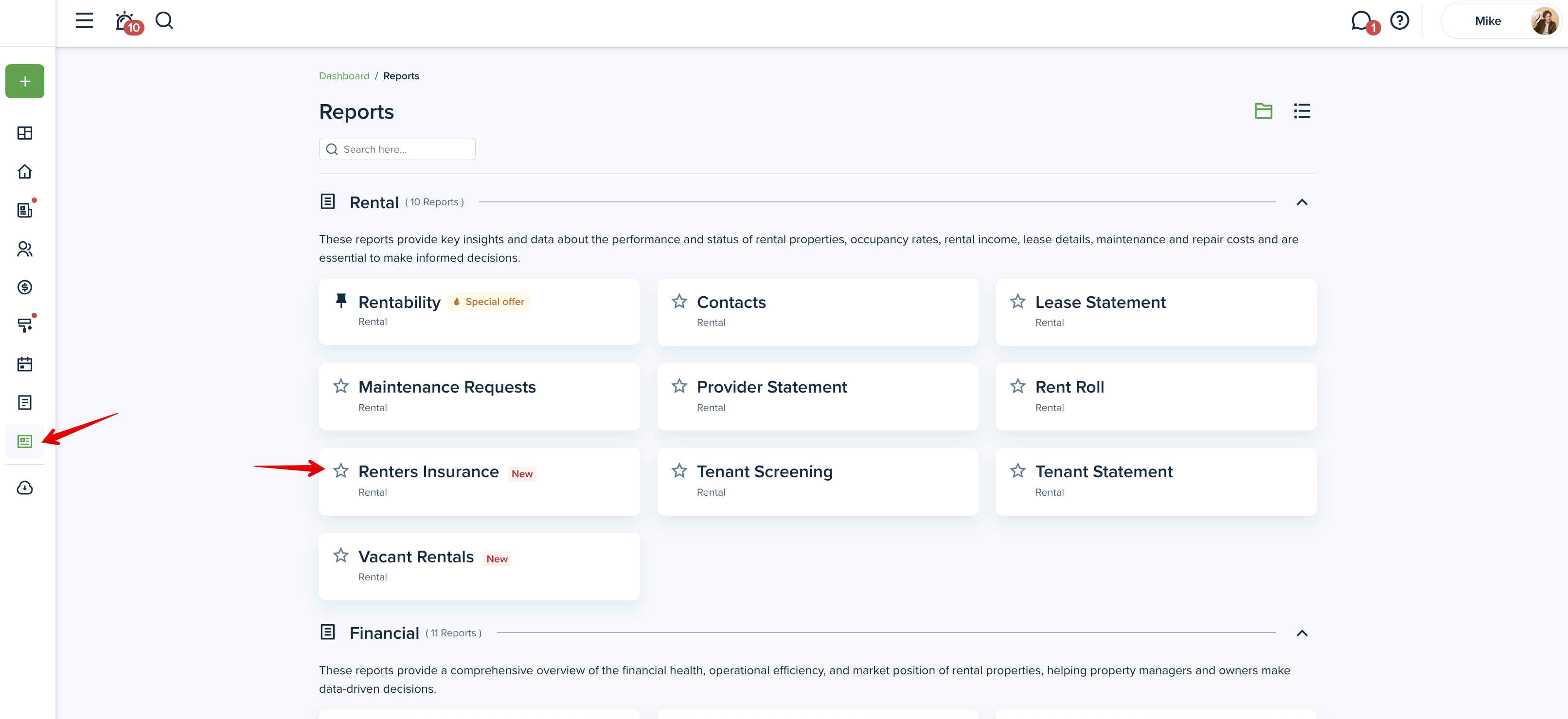This screenshot has width=1568, height=719.
Task: Click the "( 11 Reports )" count
Action: [x=453, y=633]
